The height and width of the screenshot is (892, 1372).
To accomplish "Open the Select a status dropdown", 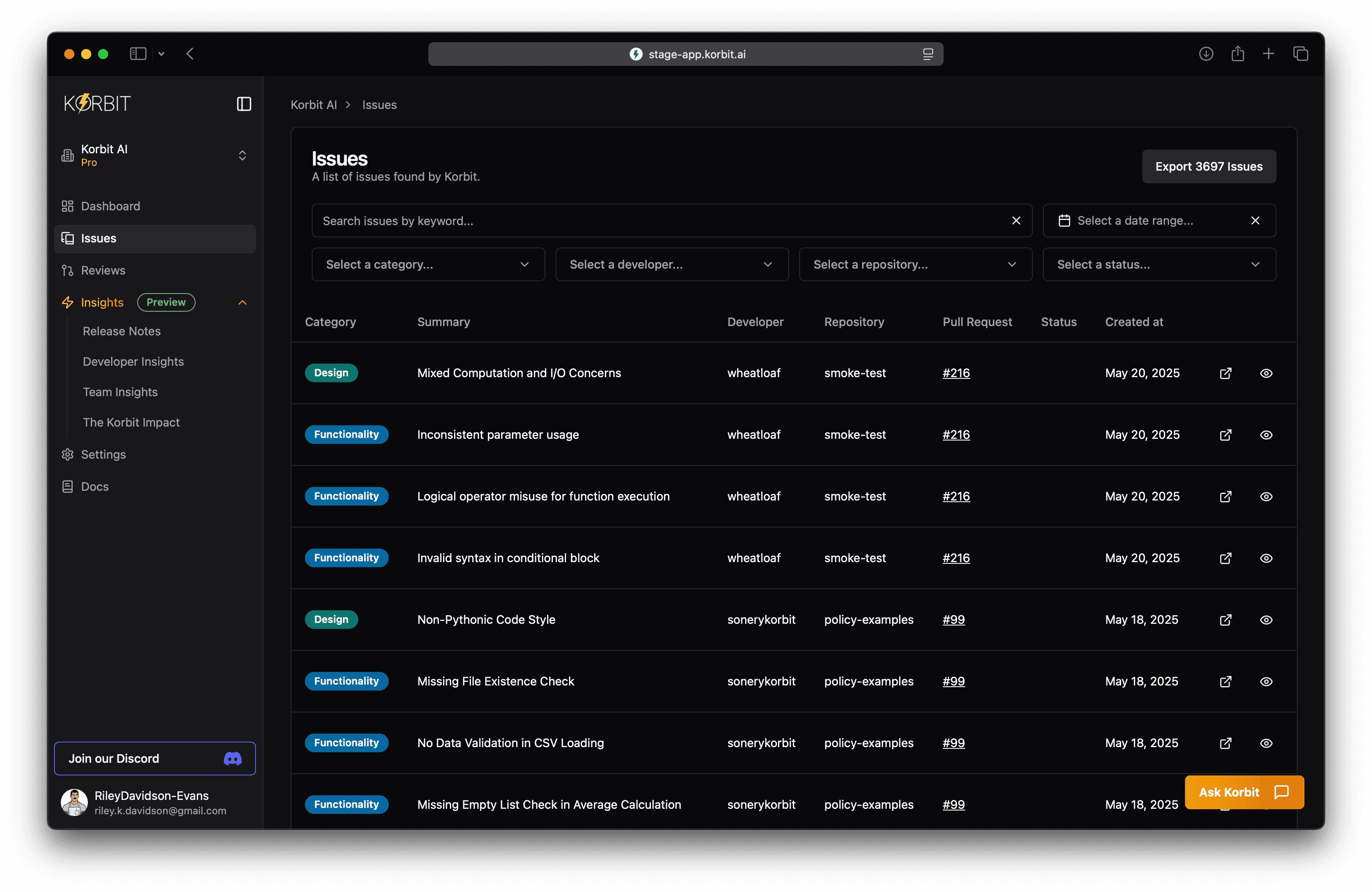I will click(1159, 264).
